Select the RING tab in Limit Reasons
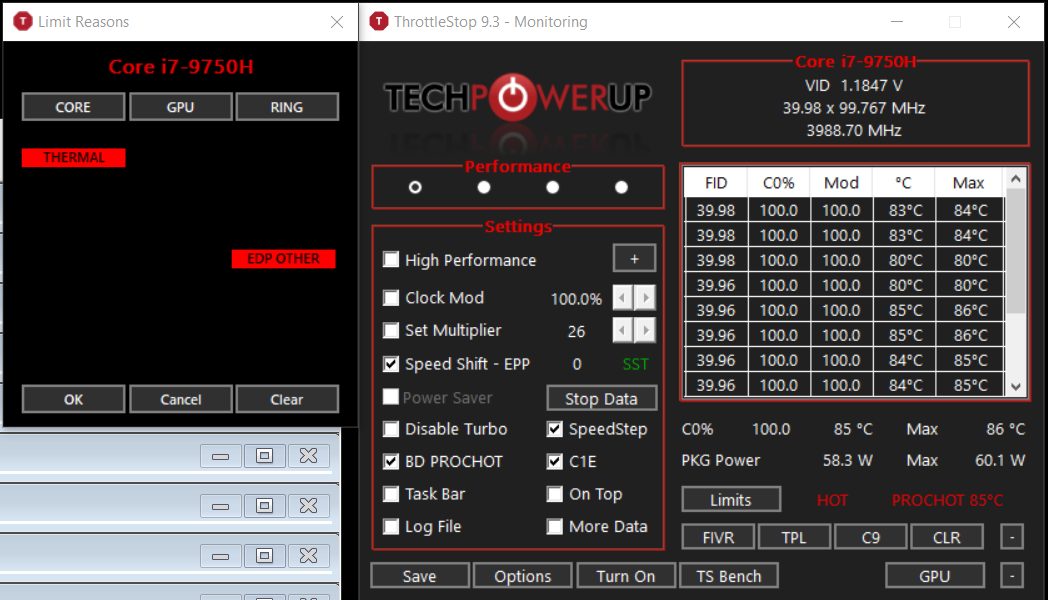 [287, 107]
